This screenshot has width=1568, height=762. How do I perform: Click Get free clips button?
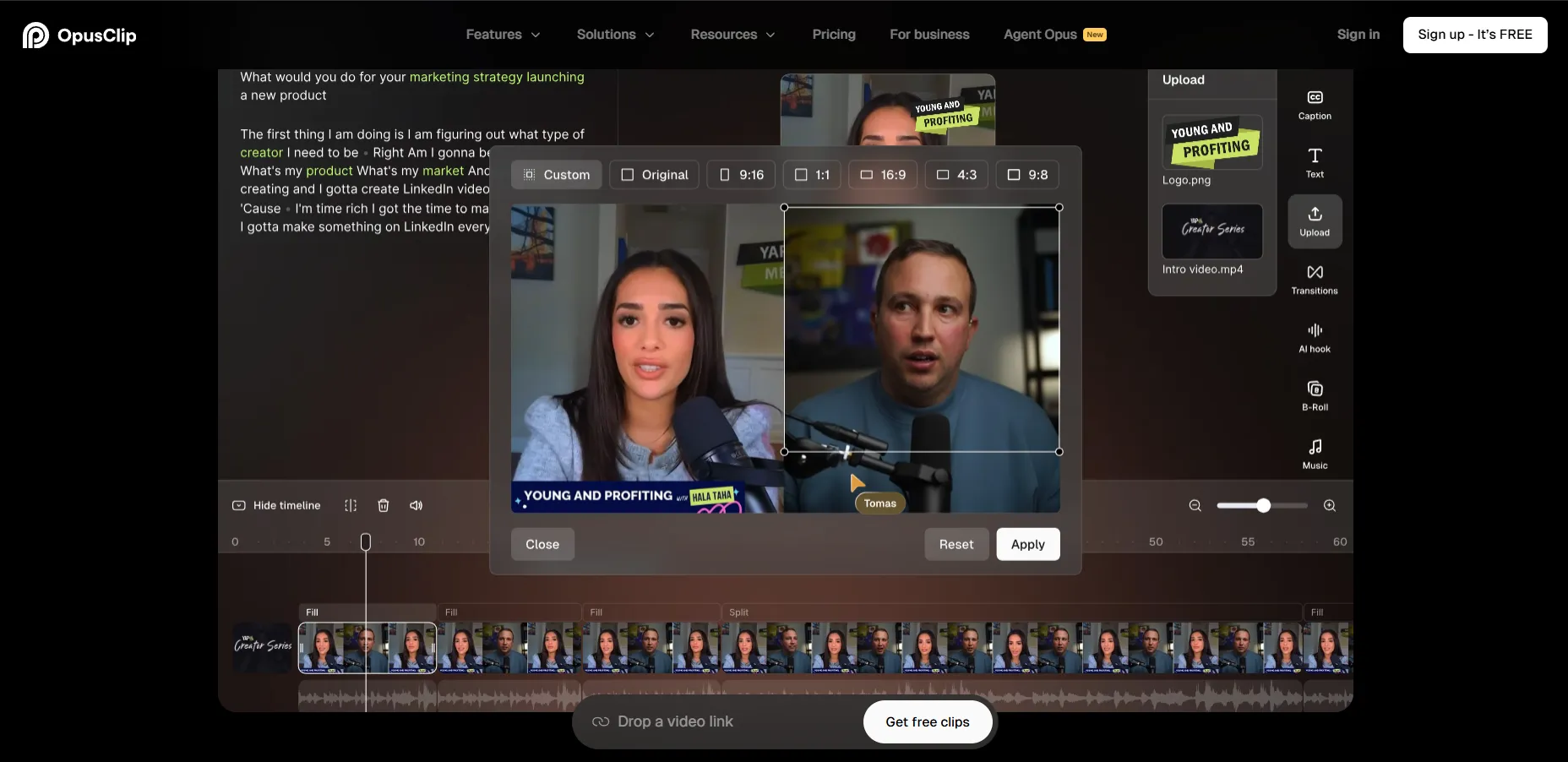928,721
